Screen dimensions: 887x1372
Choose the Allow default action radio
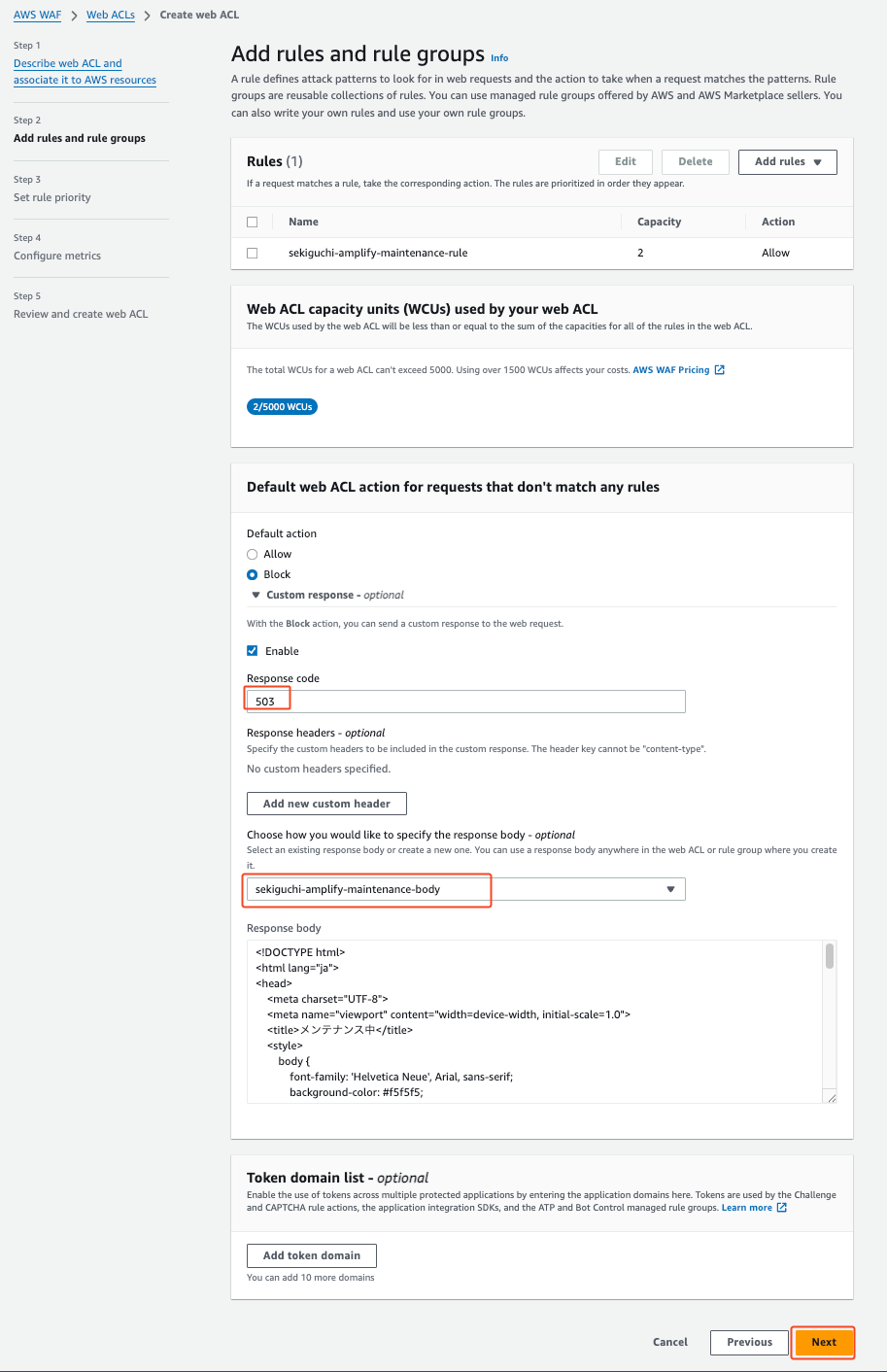253,554
